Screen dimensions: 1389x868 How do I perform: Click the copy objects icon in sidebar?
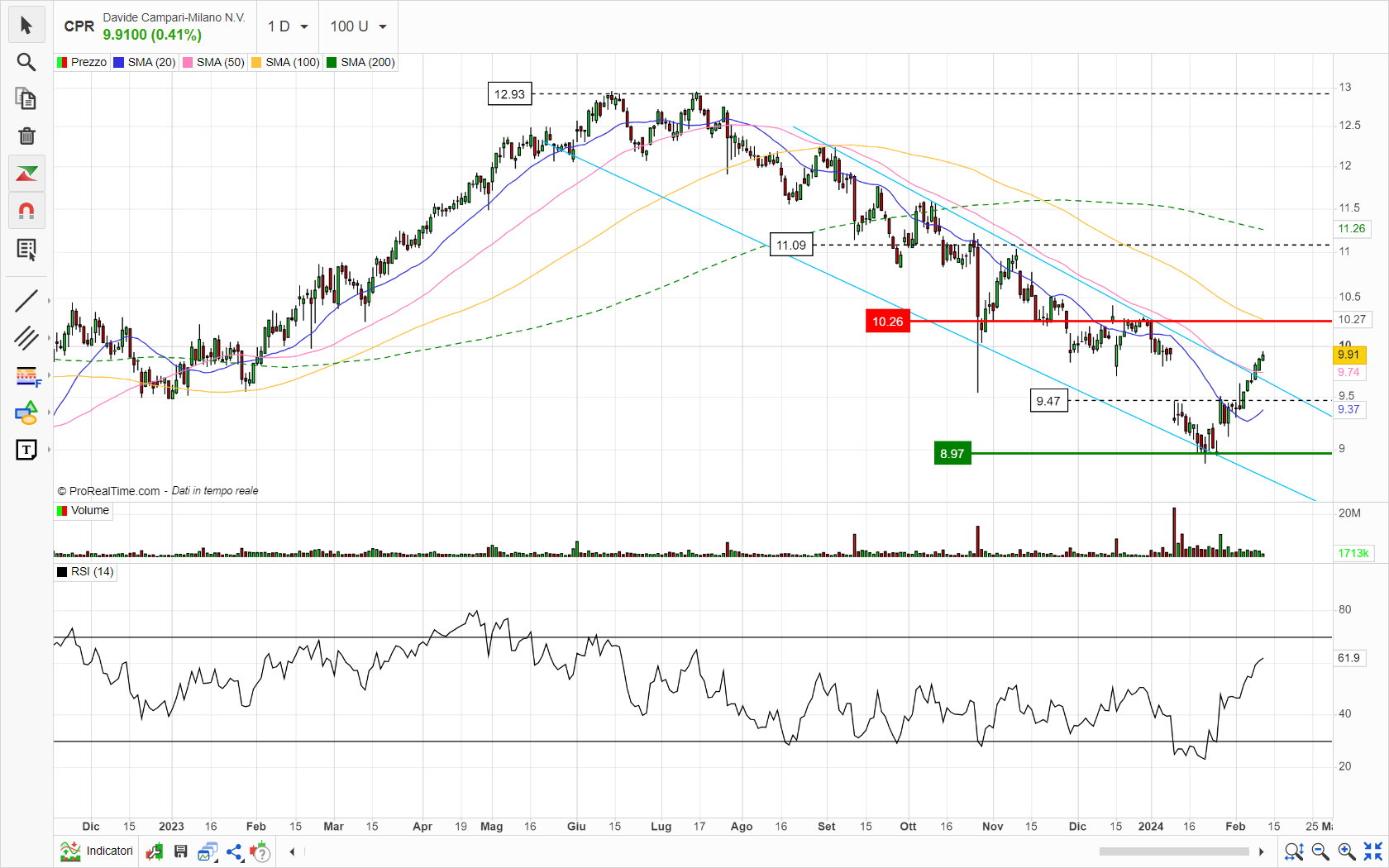(x=26, y=99)
